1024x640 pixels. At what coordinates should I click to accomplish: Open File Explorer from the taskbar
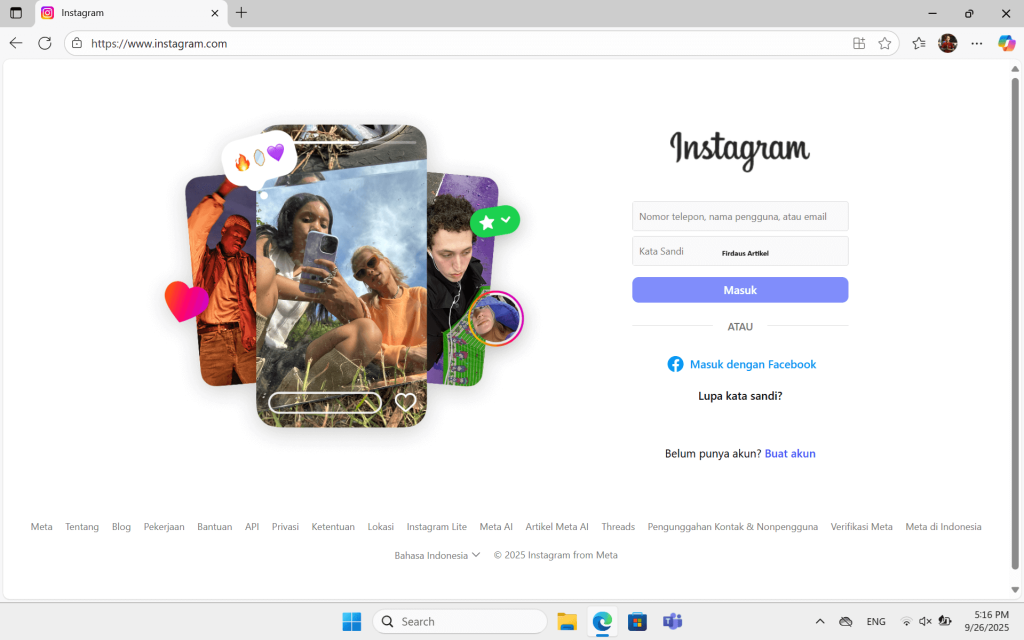[567, 621]
